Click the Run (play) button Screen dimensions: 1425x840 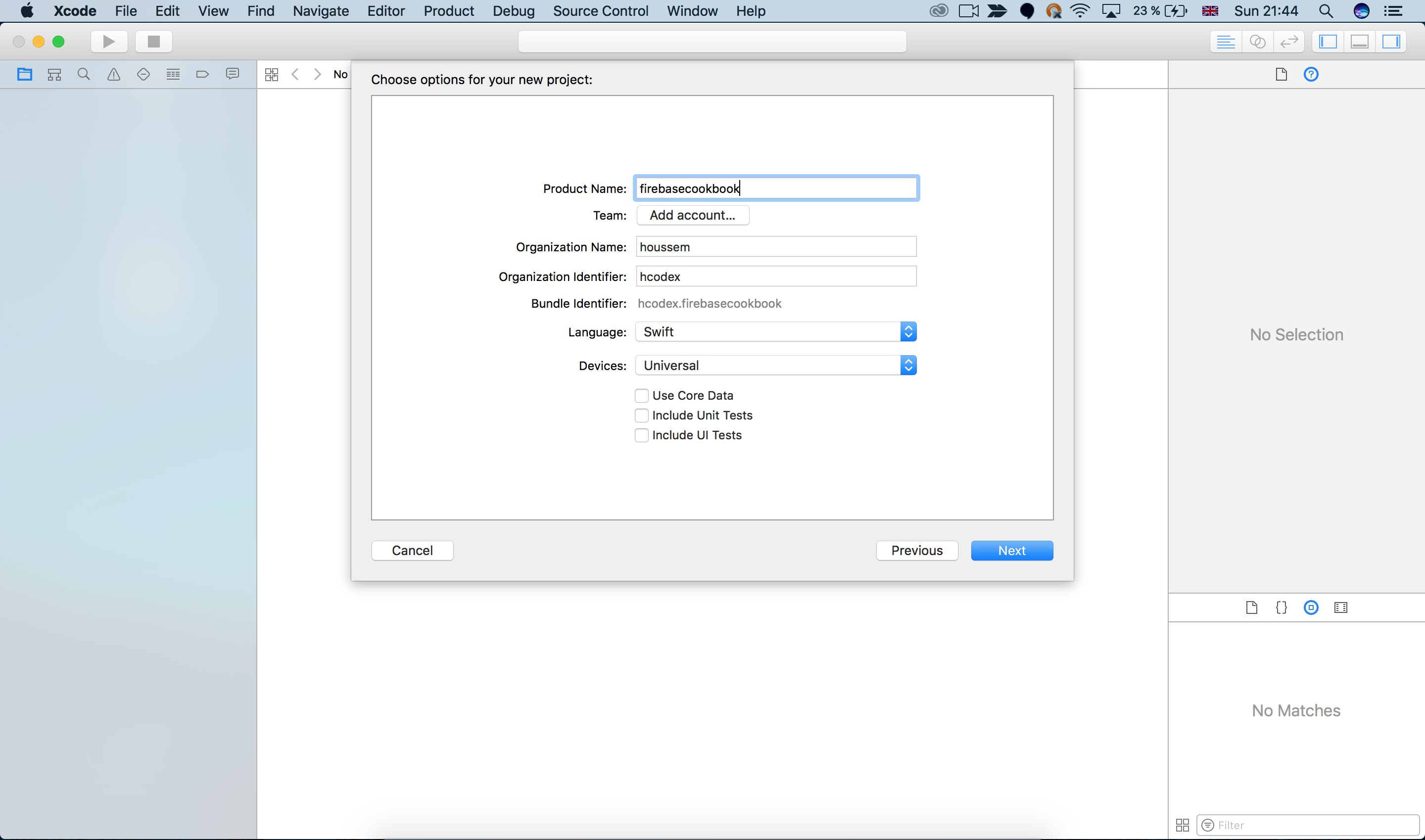pyautogui.click(x=109, y=42)
